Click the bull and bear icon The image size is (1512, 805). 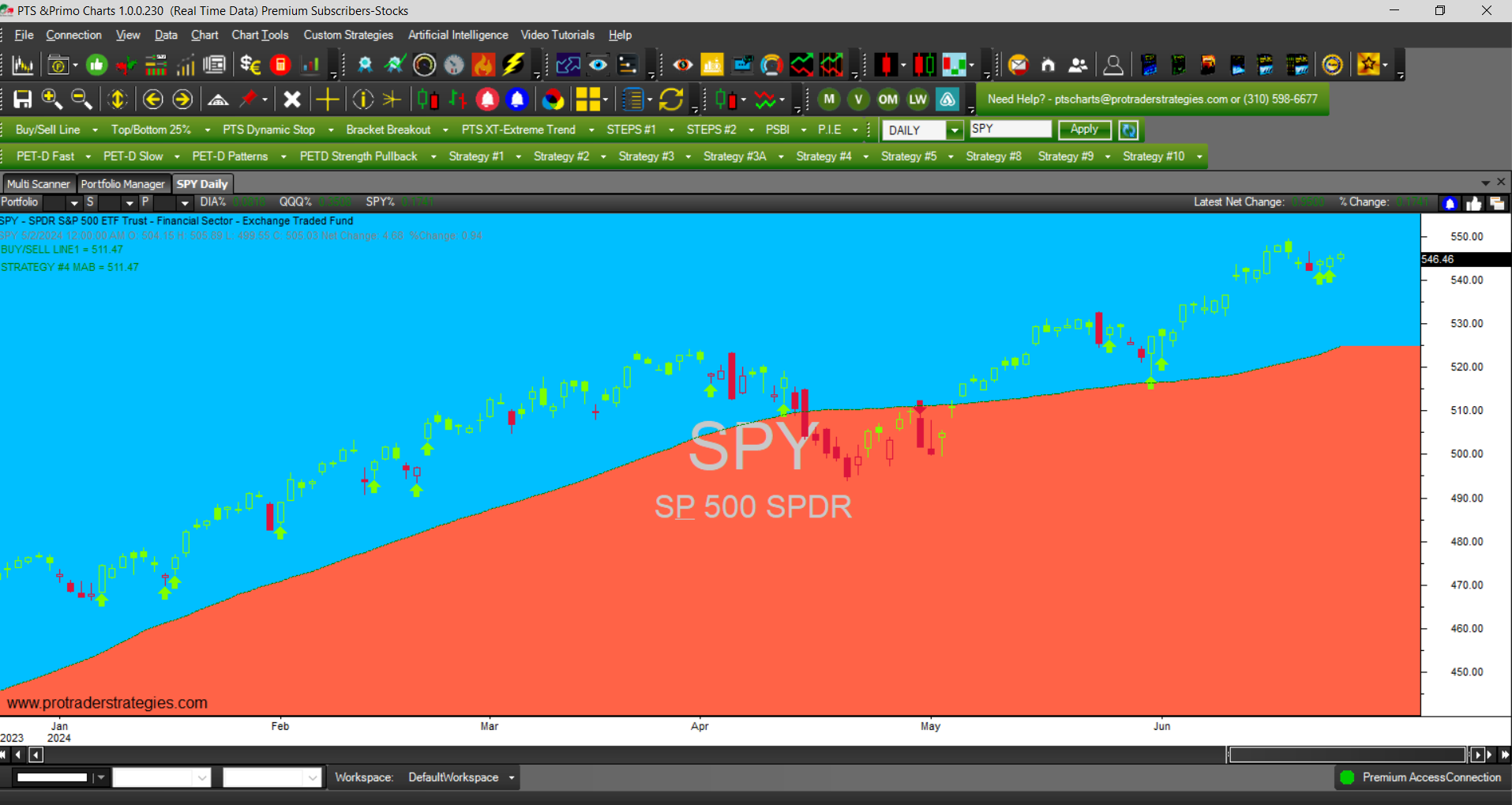point(126,65)
